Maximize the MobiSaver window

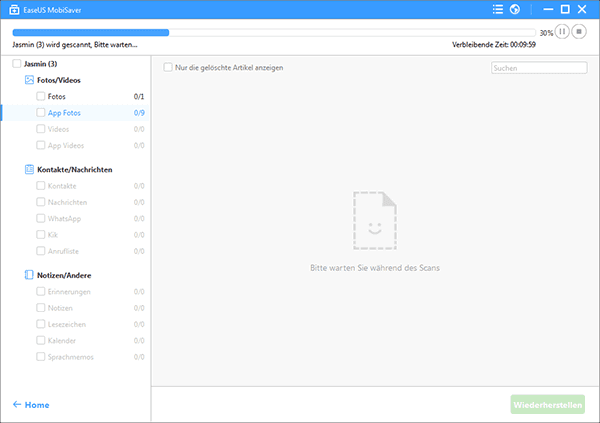[x=565, y=9]
